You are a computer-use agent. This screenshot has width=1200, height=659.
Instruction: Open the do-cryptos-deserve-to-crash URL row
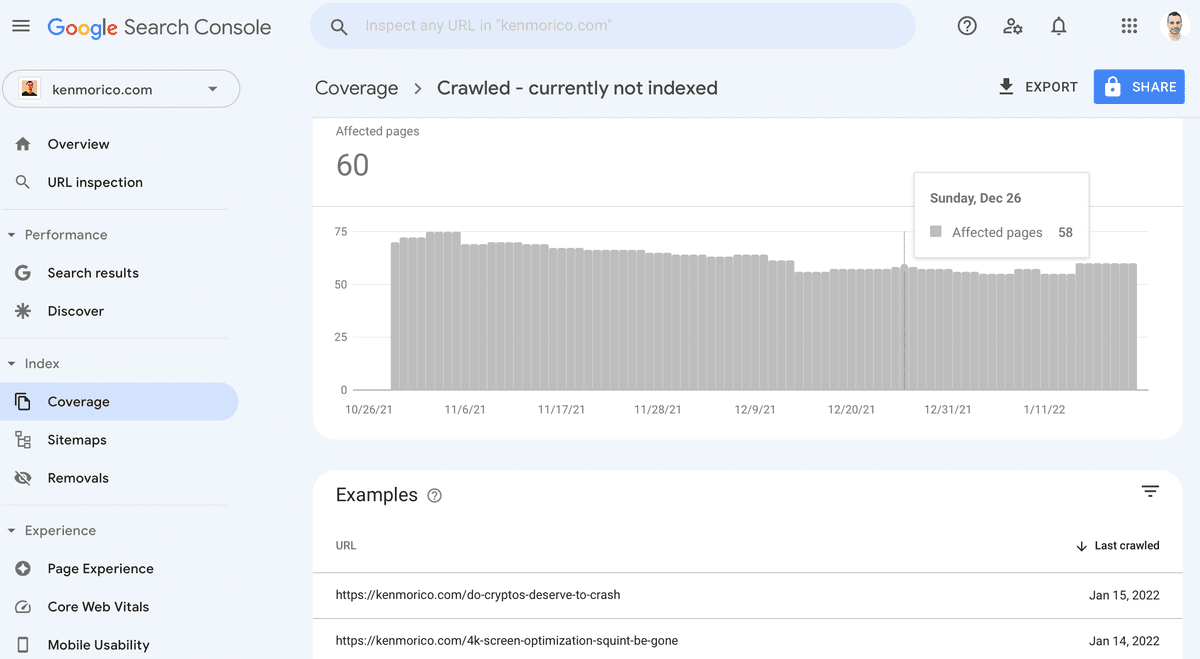point(478,595)
